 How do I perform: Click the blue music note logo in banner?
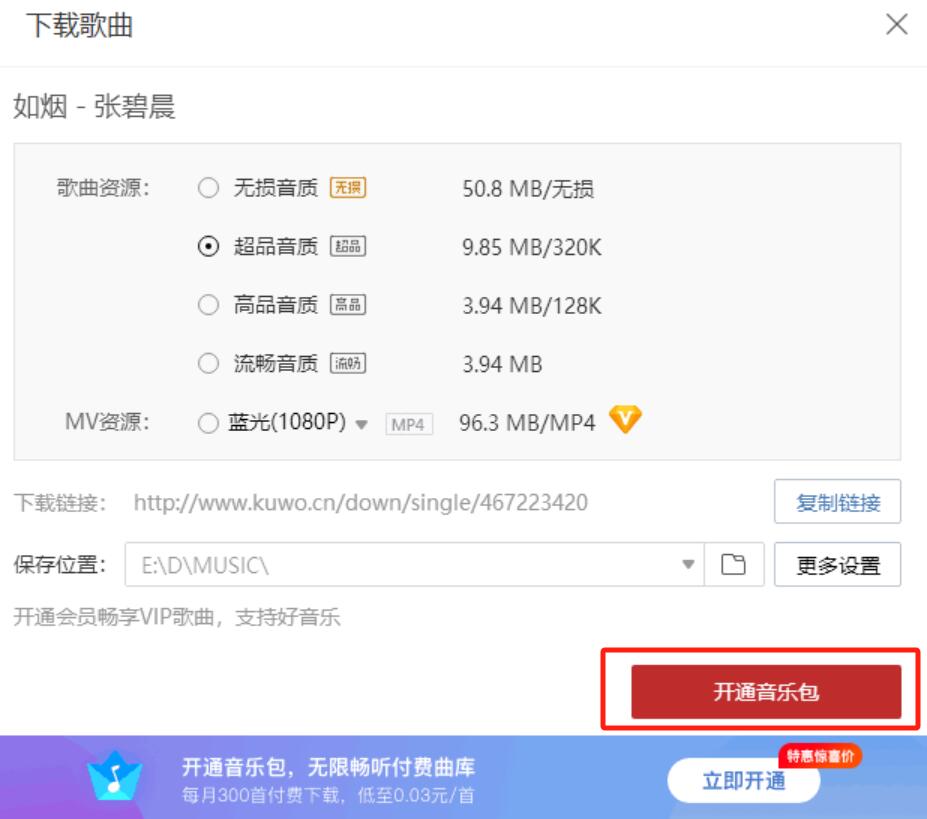click(115, 776)
